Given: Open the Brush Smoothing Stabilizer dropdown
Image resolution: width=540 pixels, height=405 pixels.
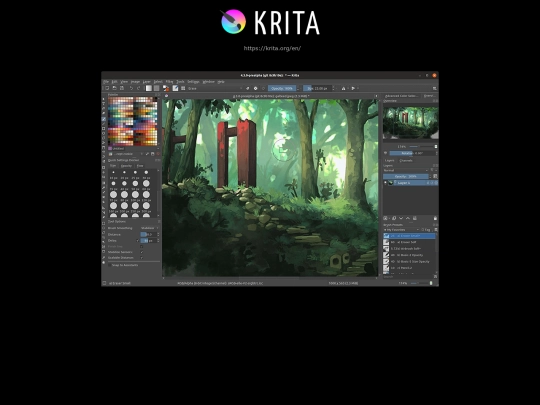Looking at the screenshot, I should [149, 228].
